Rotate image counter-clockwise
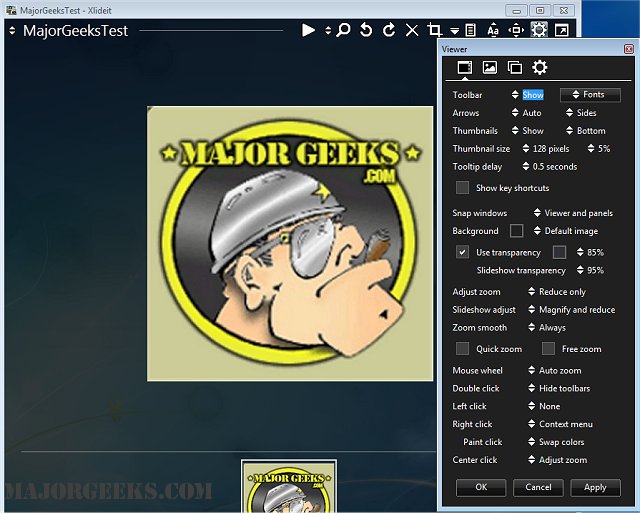Screen dimensions: 640x513 (x=366, y=30)
